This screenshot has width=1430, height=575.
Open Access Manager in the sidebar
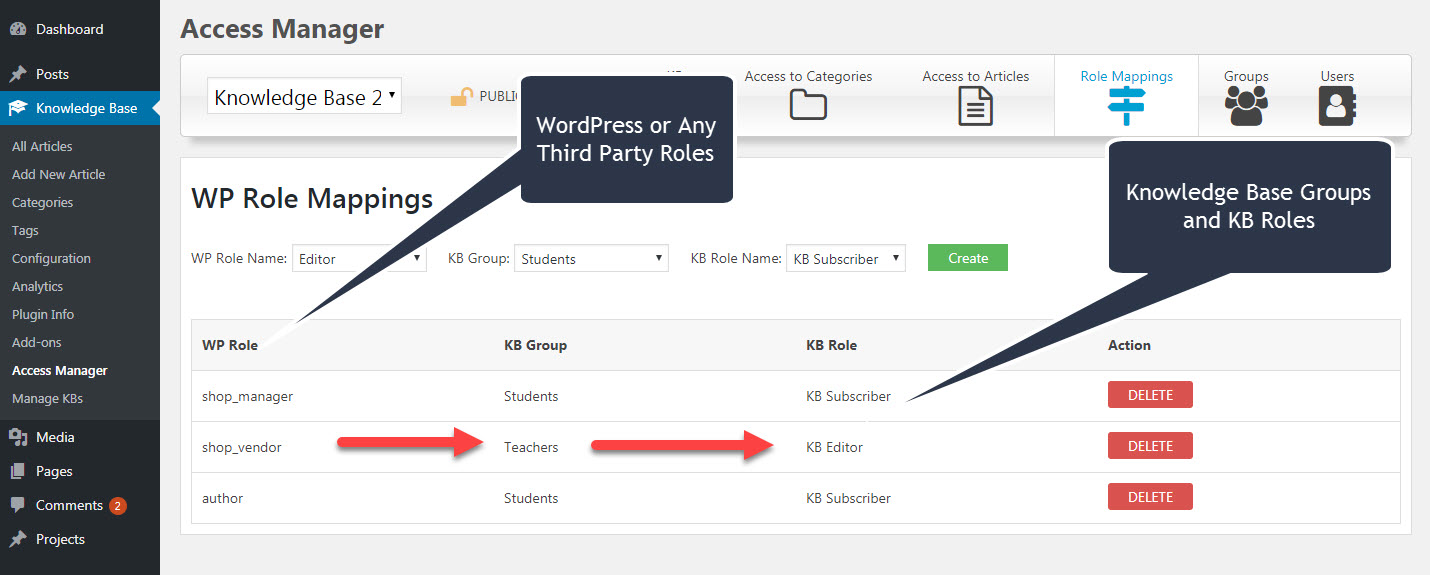coord(59,370)
